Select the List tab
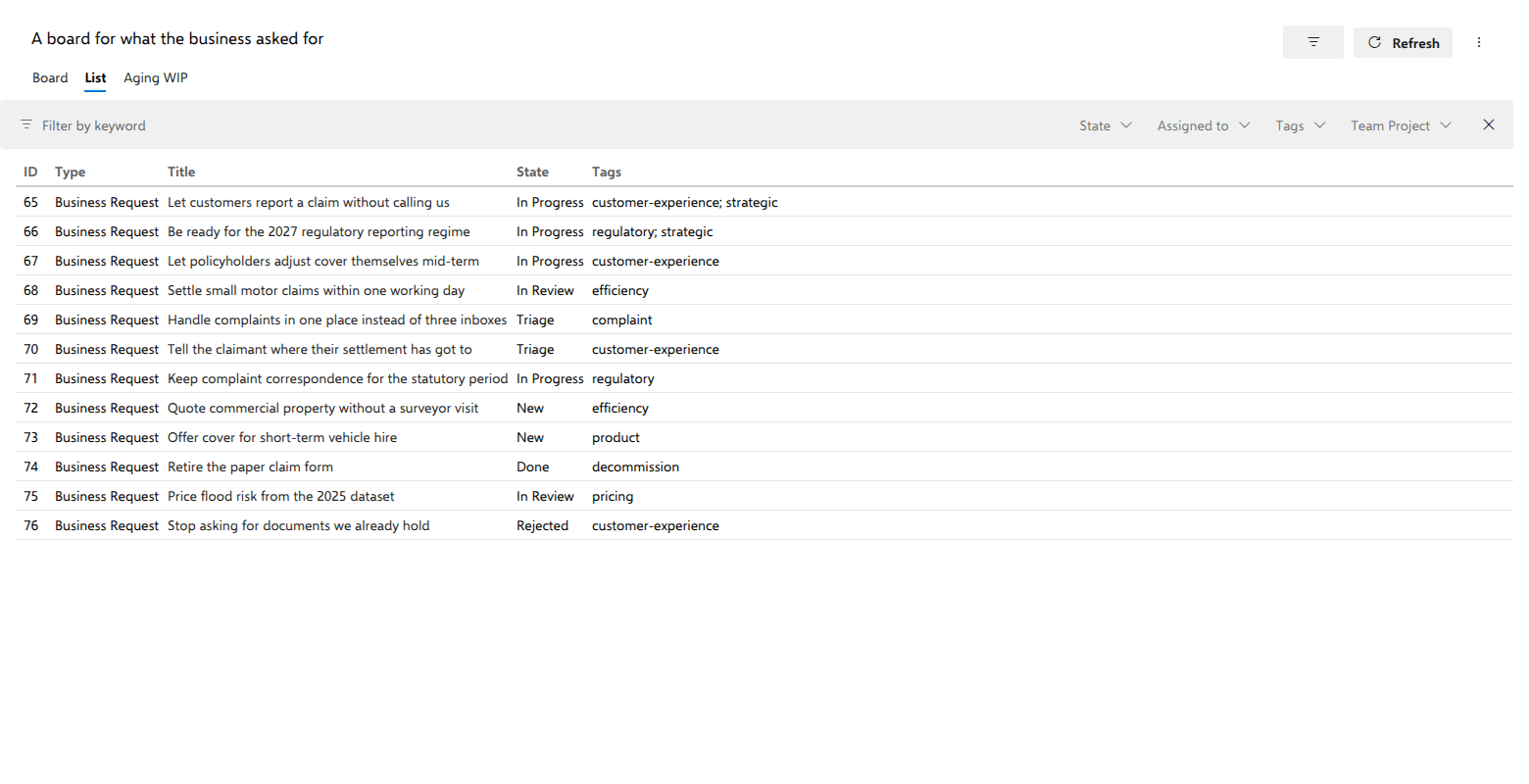Image resolution: width=1529 pixels, height=784 pixels. [x=95, y=77]
